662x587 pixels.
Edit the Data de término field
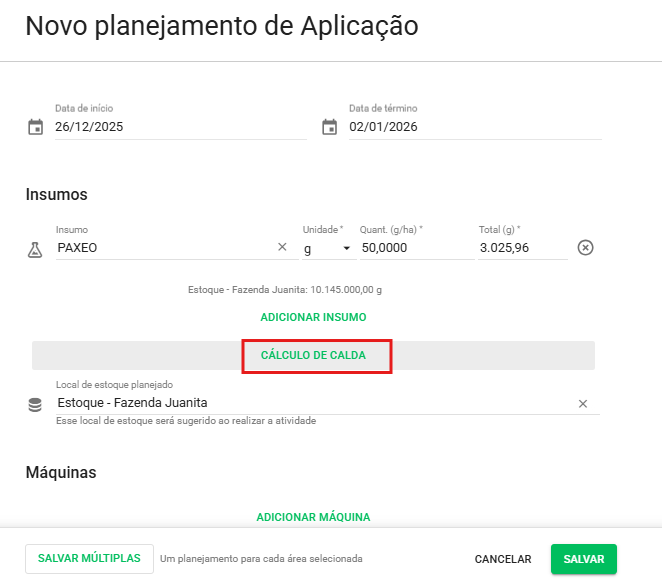point(475,127)
